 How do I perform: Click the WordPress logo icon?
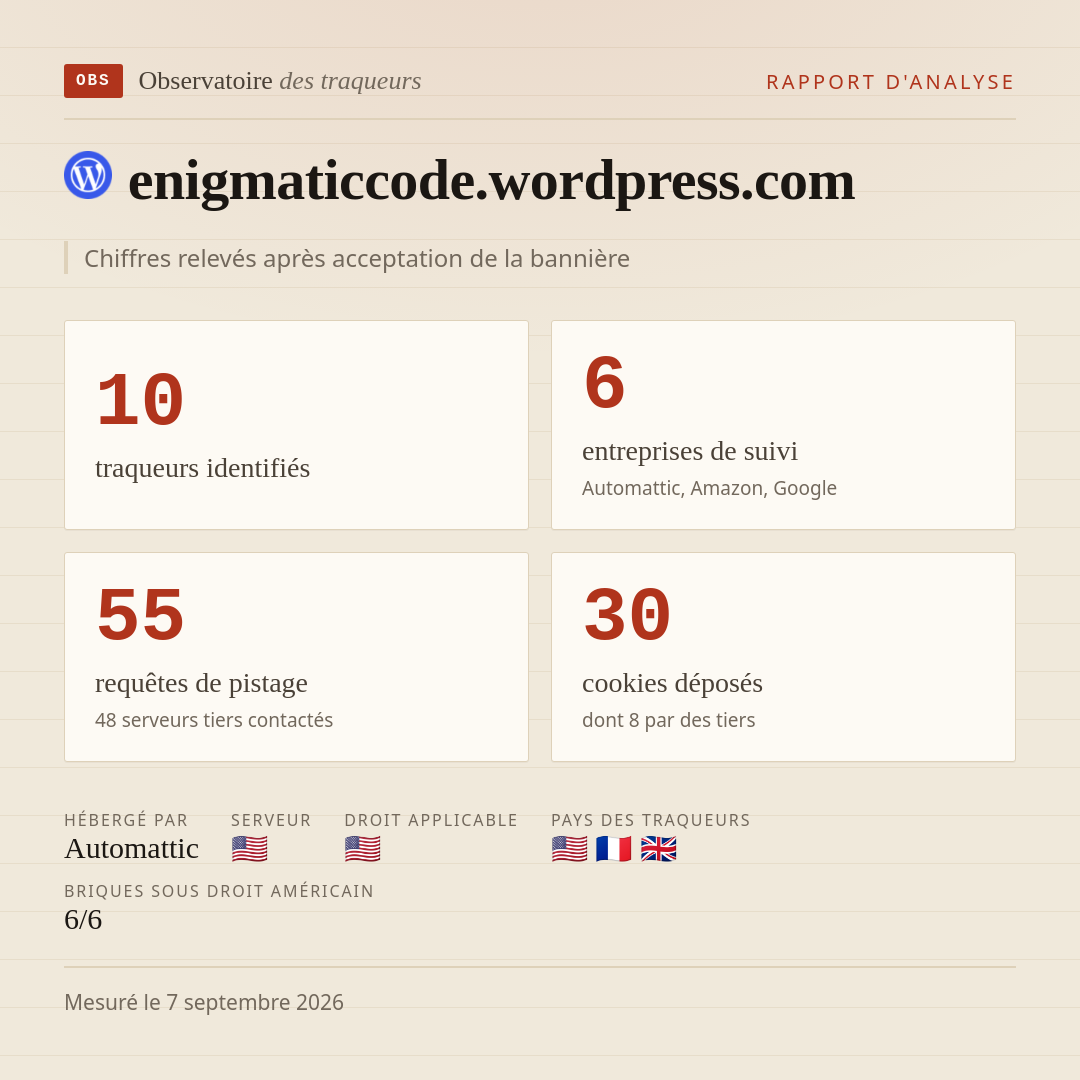[x=88, y=175]
